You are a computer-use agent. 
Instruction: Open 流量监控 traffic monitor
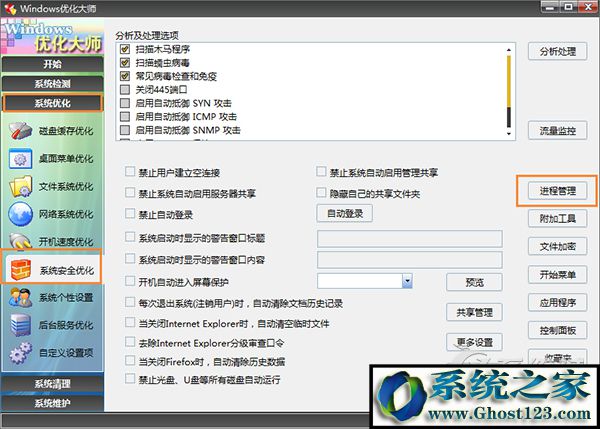click(x=558, y=131)
